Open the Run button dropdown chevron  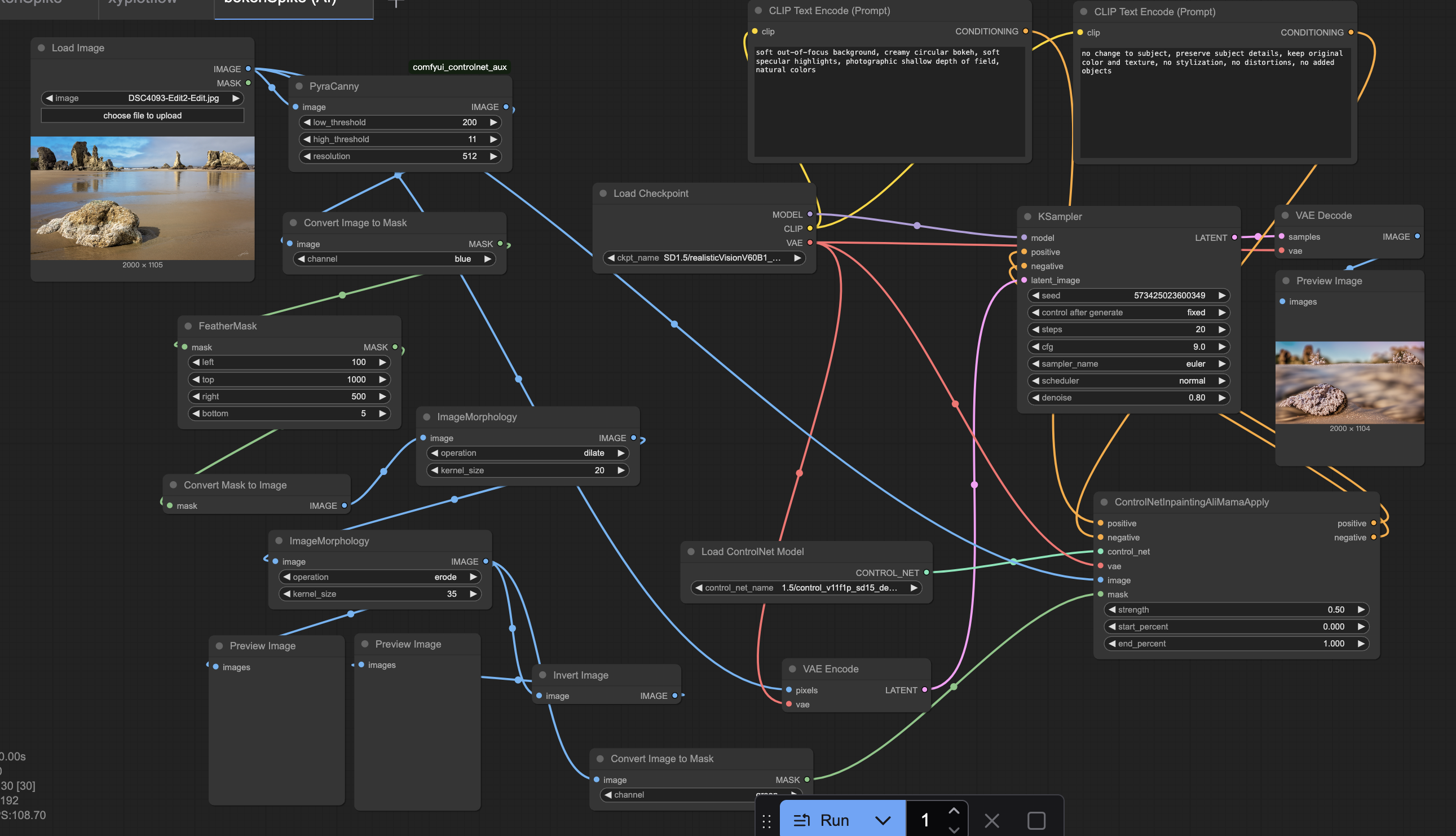(883, 820)
